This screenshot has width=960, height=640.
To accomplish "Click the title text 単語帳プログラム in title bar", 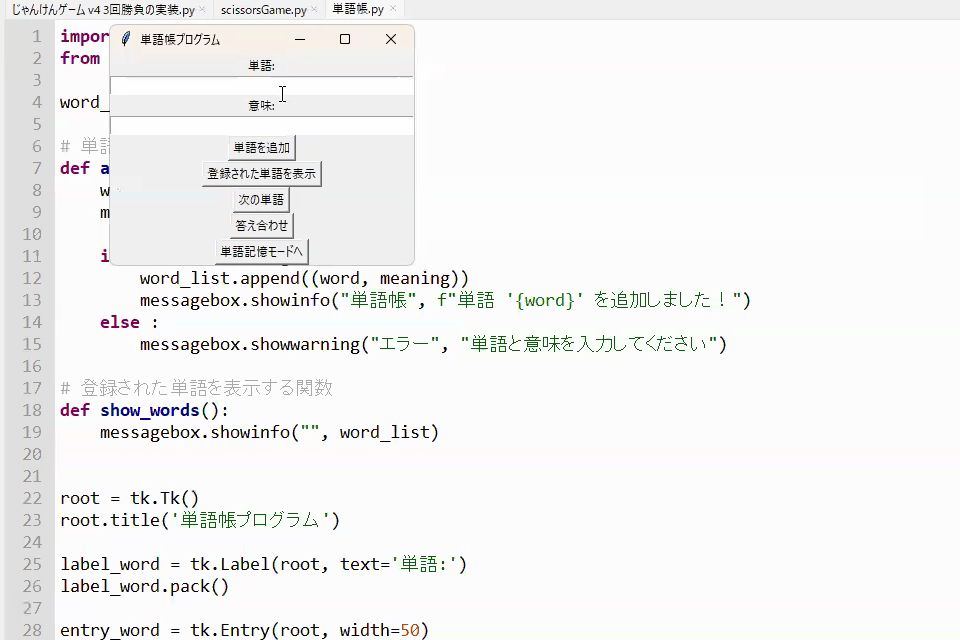I will (180, 40).
